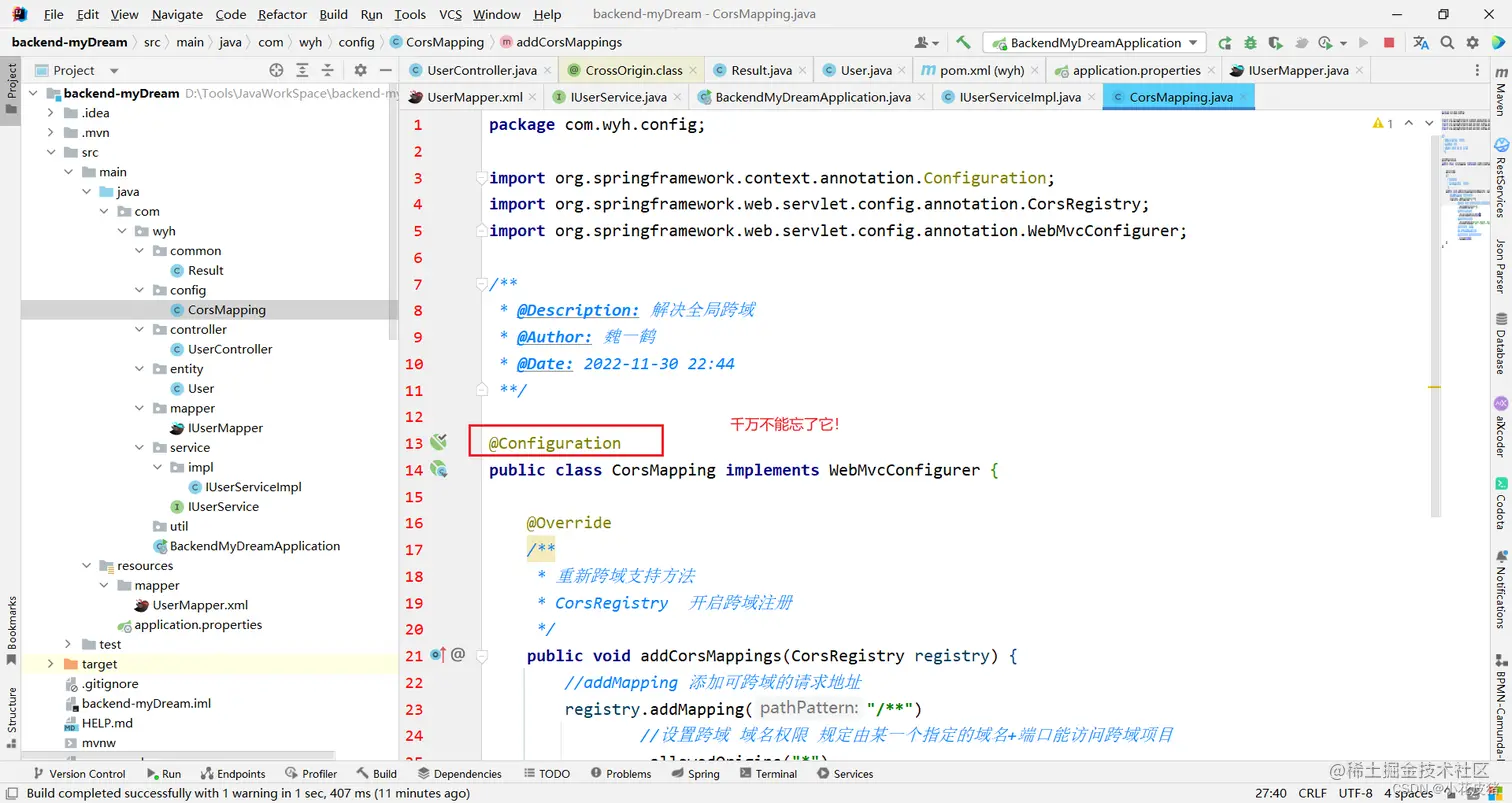Run with Coverage shield icon
This screenshot has height=803, width=1512.
click(1275, 43)
